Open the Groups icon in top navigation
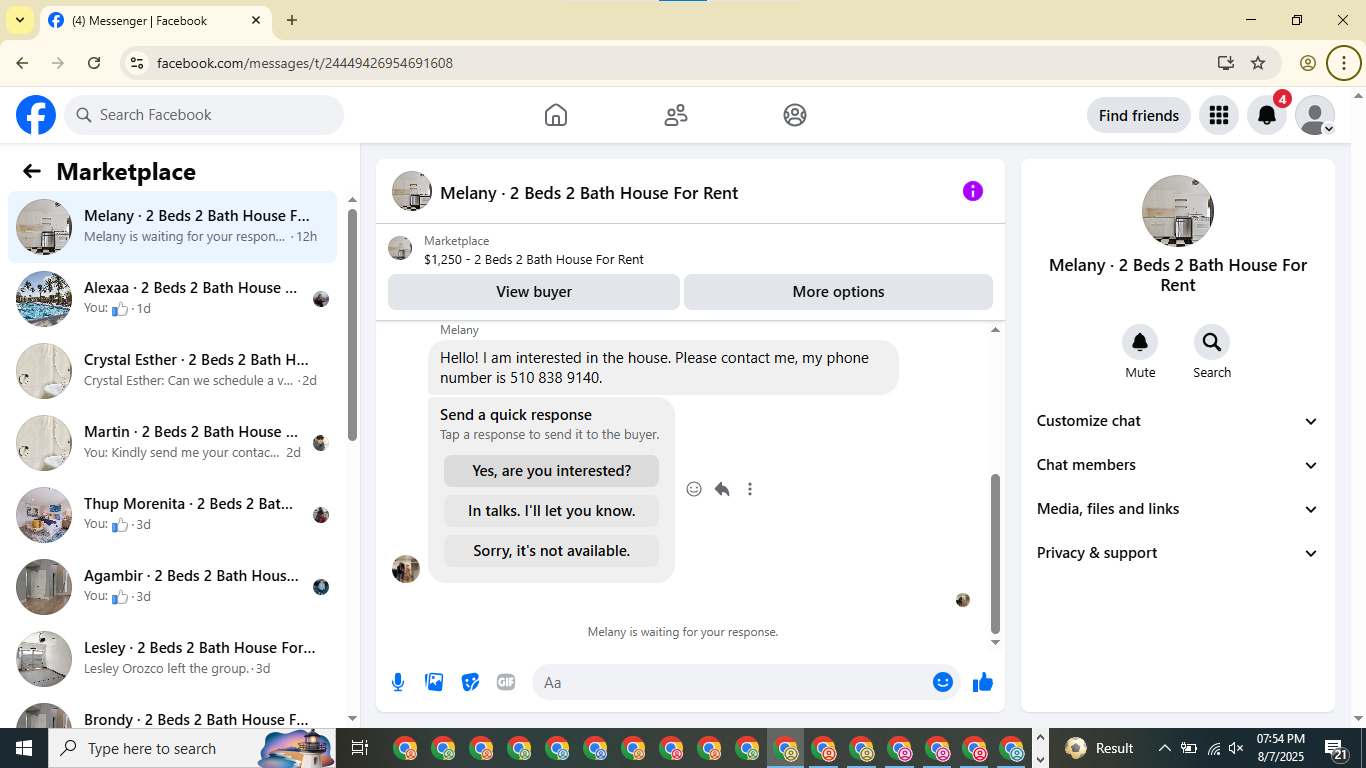The width and height of the screenshot is (1366, 768). 795,115
